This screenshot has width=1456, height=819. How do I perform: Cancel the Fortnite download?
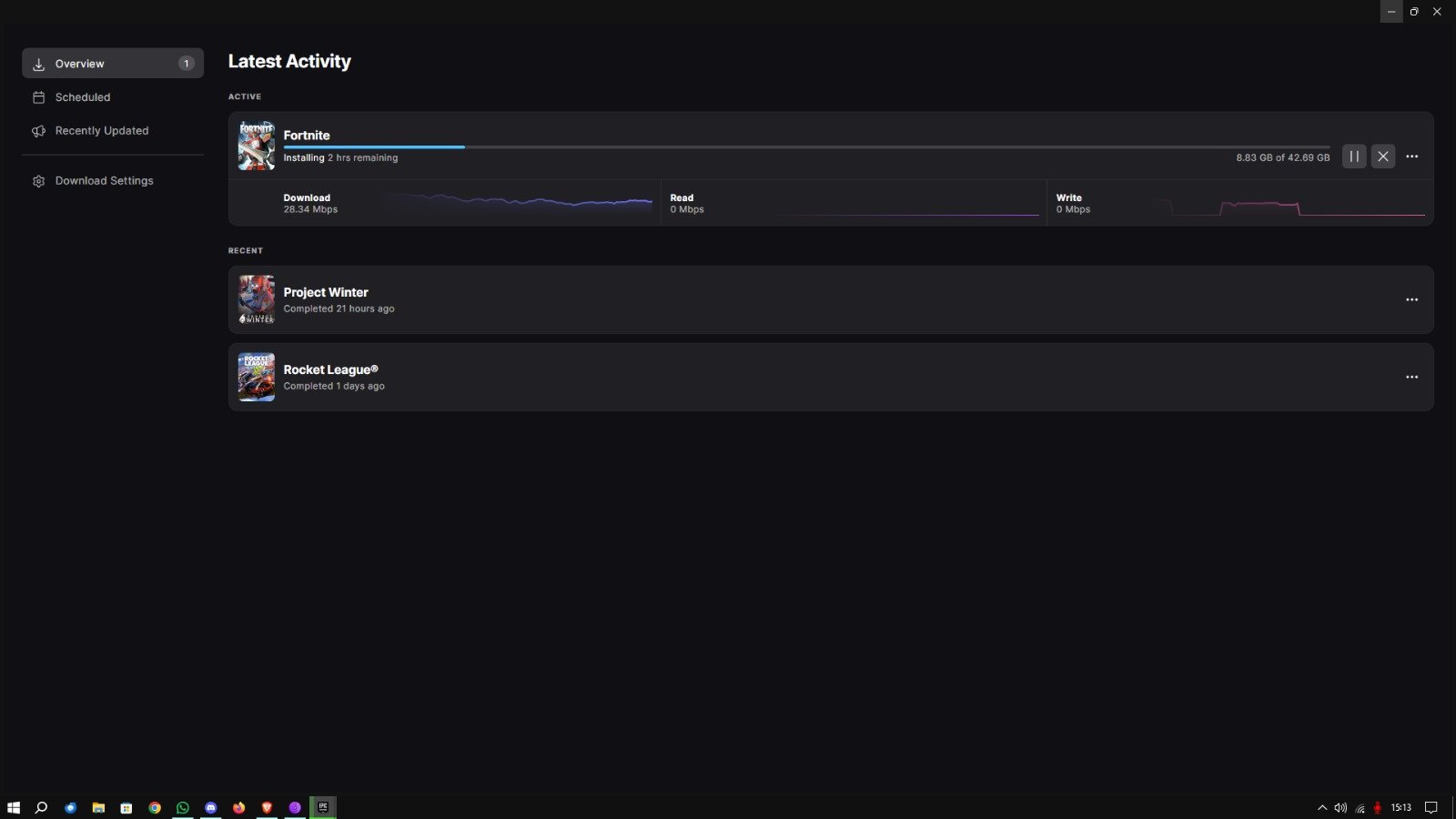pos(1383,157)
